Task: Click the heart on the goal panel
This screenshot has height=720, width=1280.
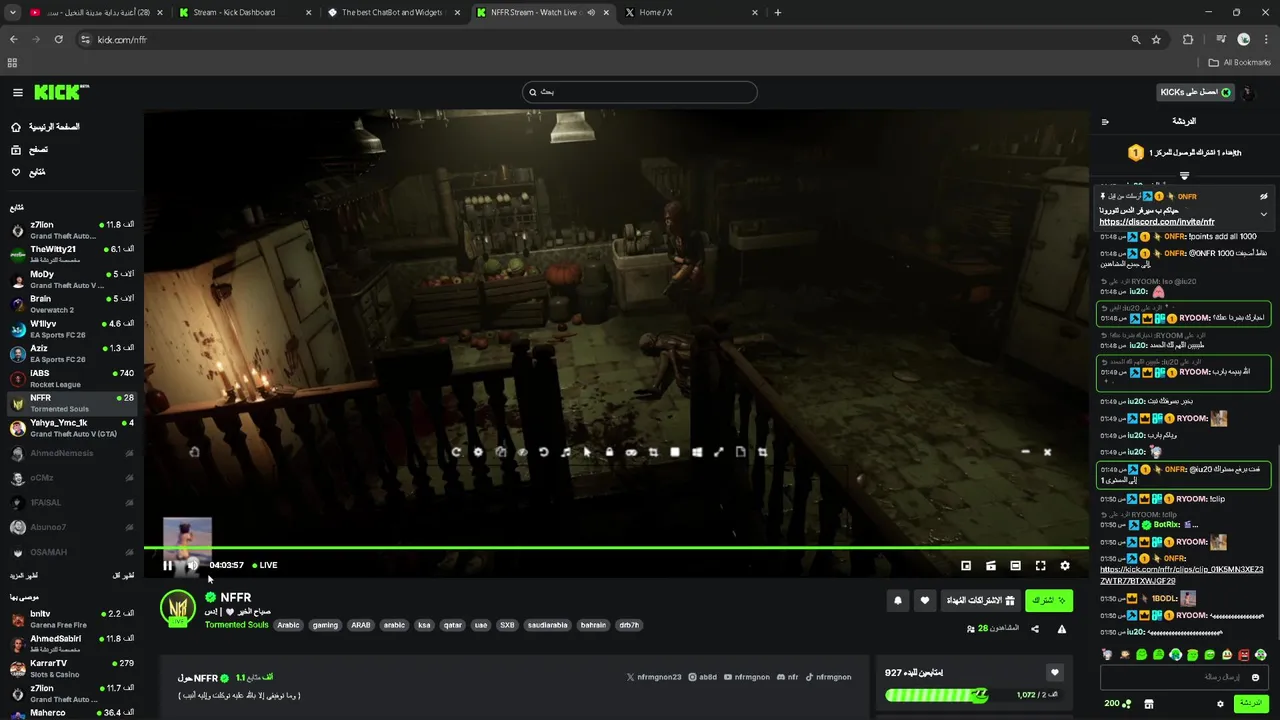Action: (x=1054, y=673)
